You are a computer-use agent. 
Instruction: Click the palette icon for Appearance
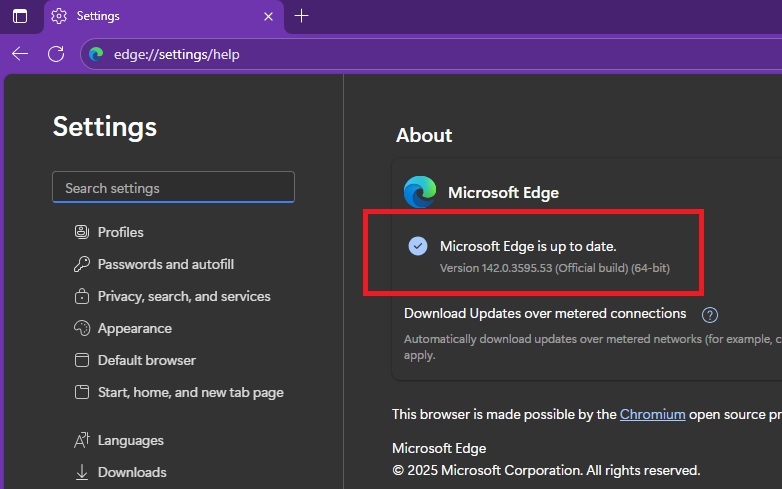click(x=82, y=328)
